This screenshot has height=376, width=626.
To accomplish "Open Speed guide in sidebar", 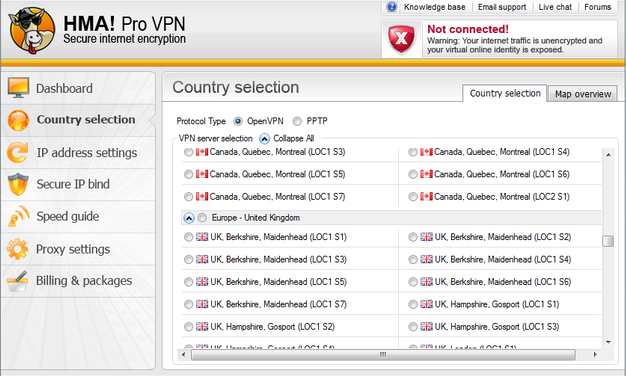I will point(78,216).
